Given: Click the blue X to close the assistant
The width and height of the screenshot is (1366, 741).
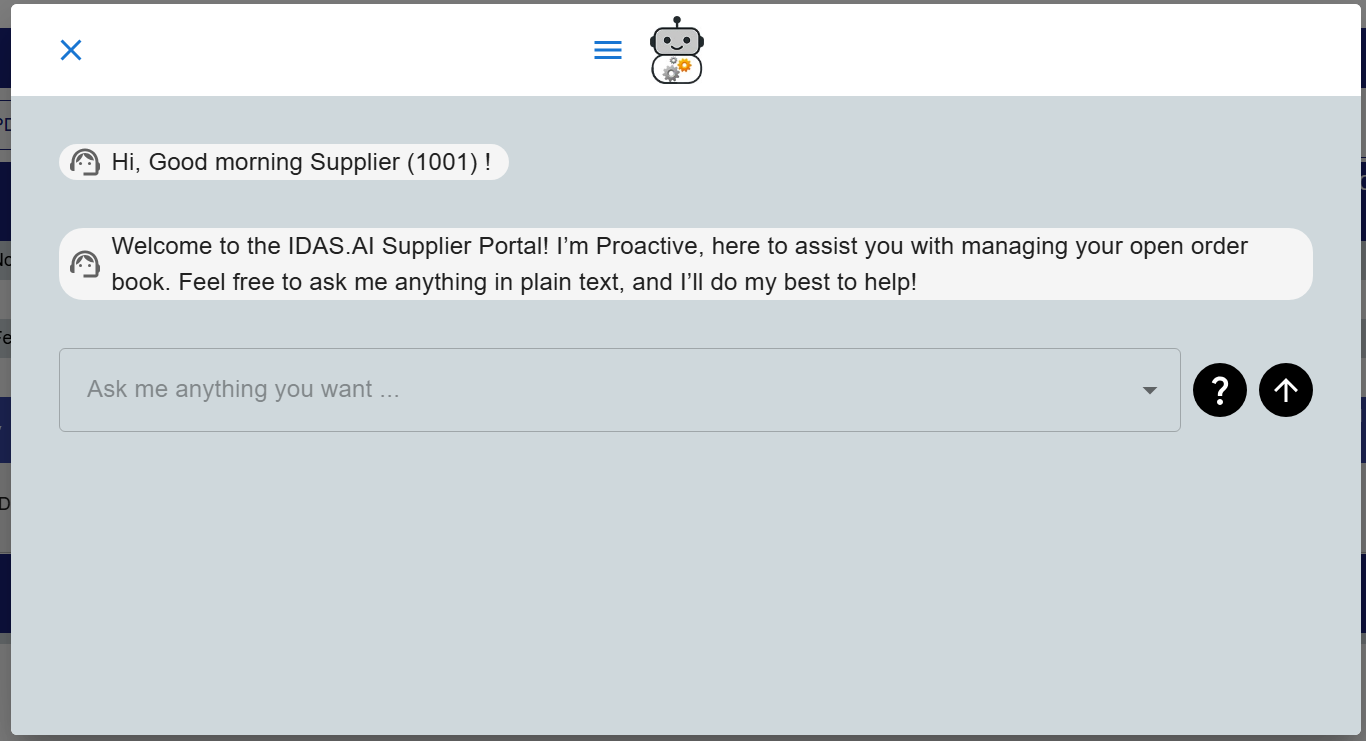Looking at the screenshot, I should tap(70, 49).
